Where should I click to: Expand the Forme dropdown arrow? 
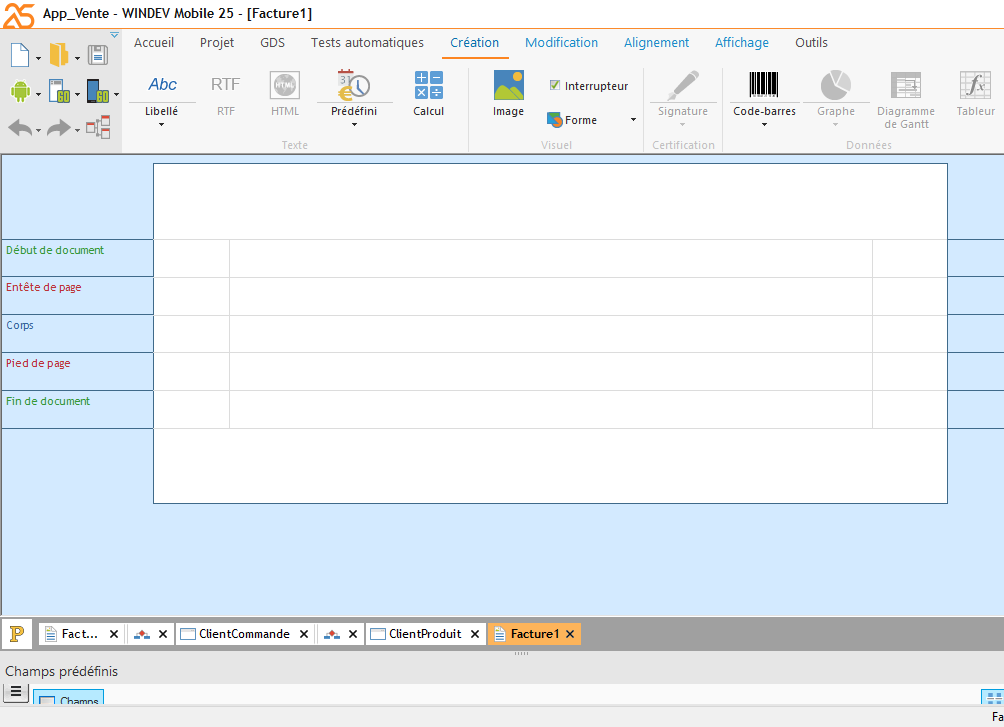pyautogui.click(x=633, y=120)
